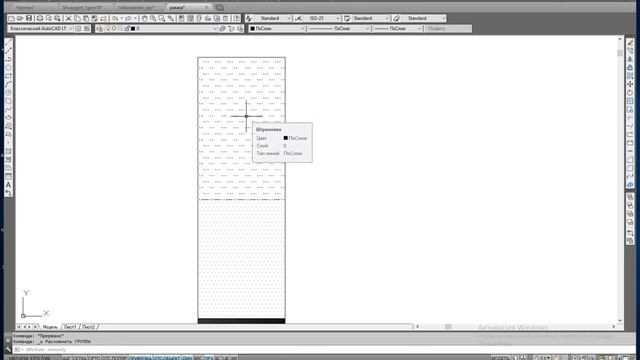Select the Spline tool
Viewport: 640px width, 360px height.
tap(8, 109)
